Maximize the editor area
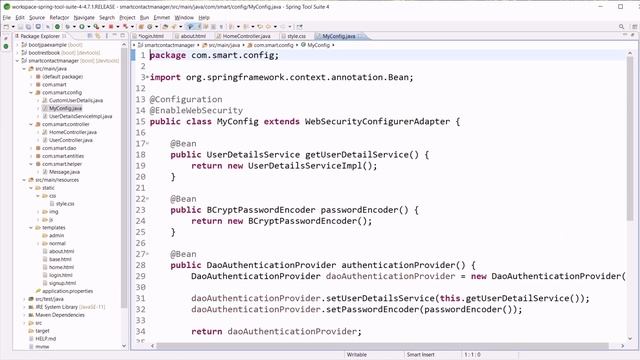640x360 pixels. [x=632, y=36]
